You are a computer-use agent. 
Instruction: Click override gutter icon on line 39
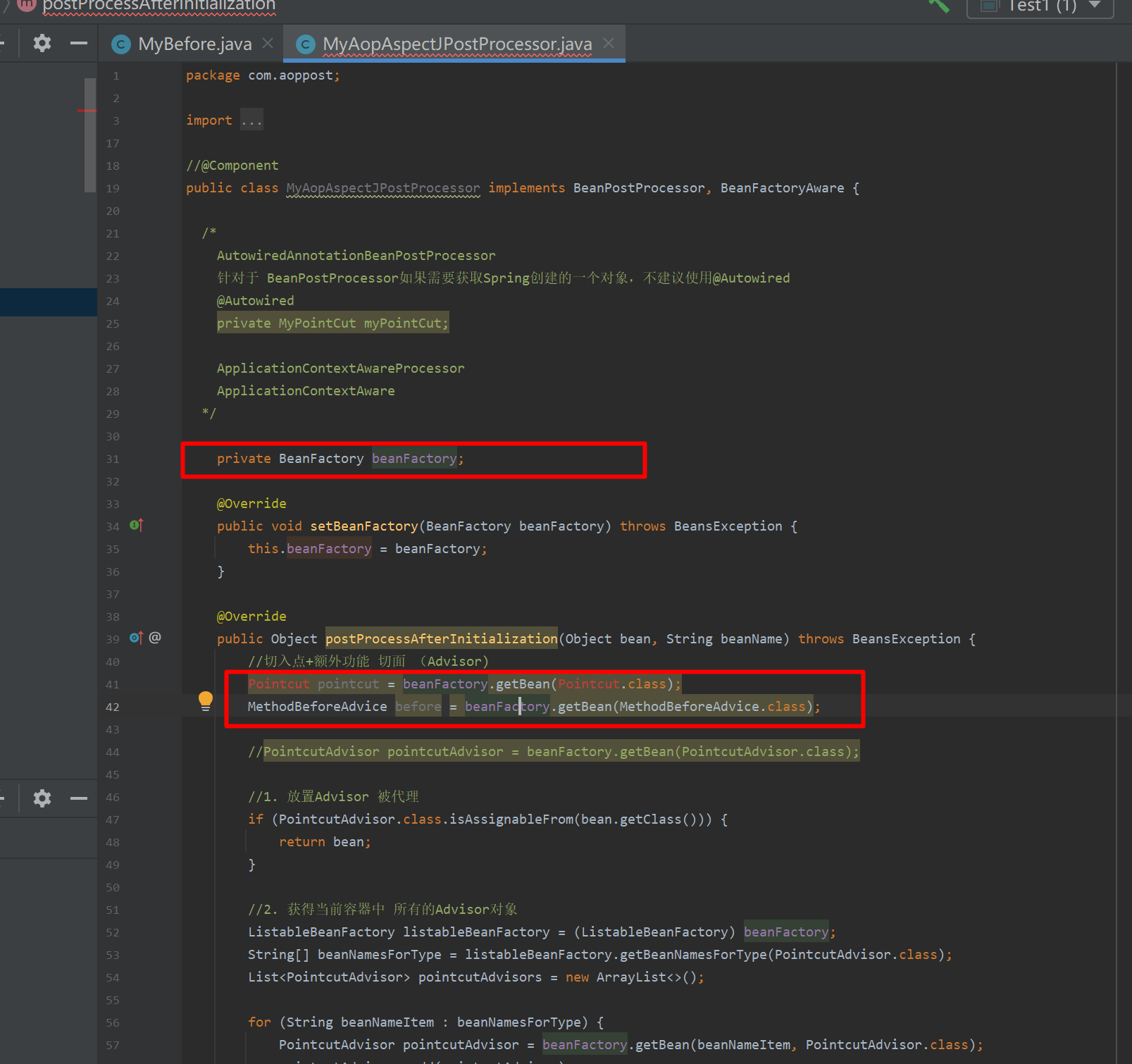point(137,638)
